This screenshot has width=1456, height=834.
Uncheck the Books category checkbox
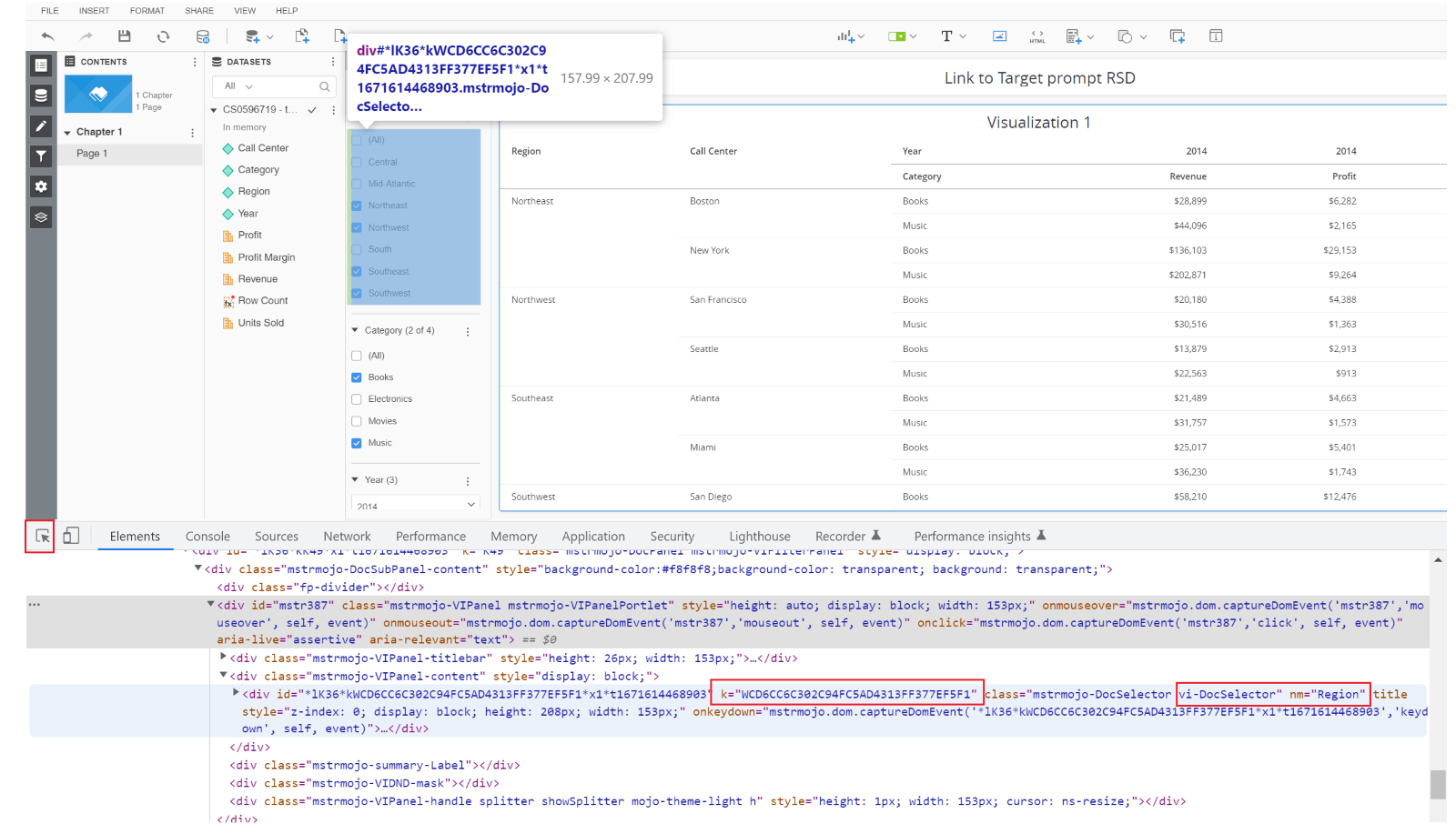pos(357,377)
